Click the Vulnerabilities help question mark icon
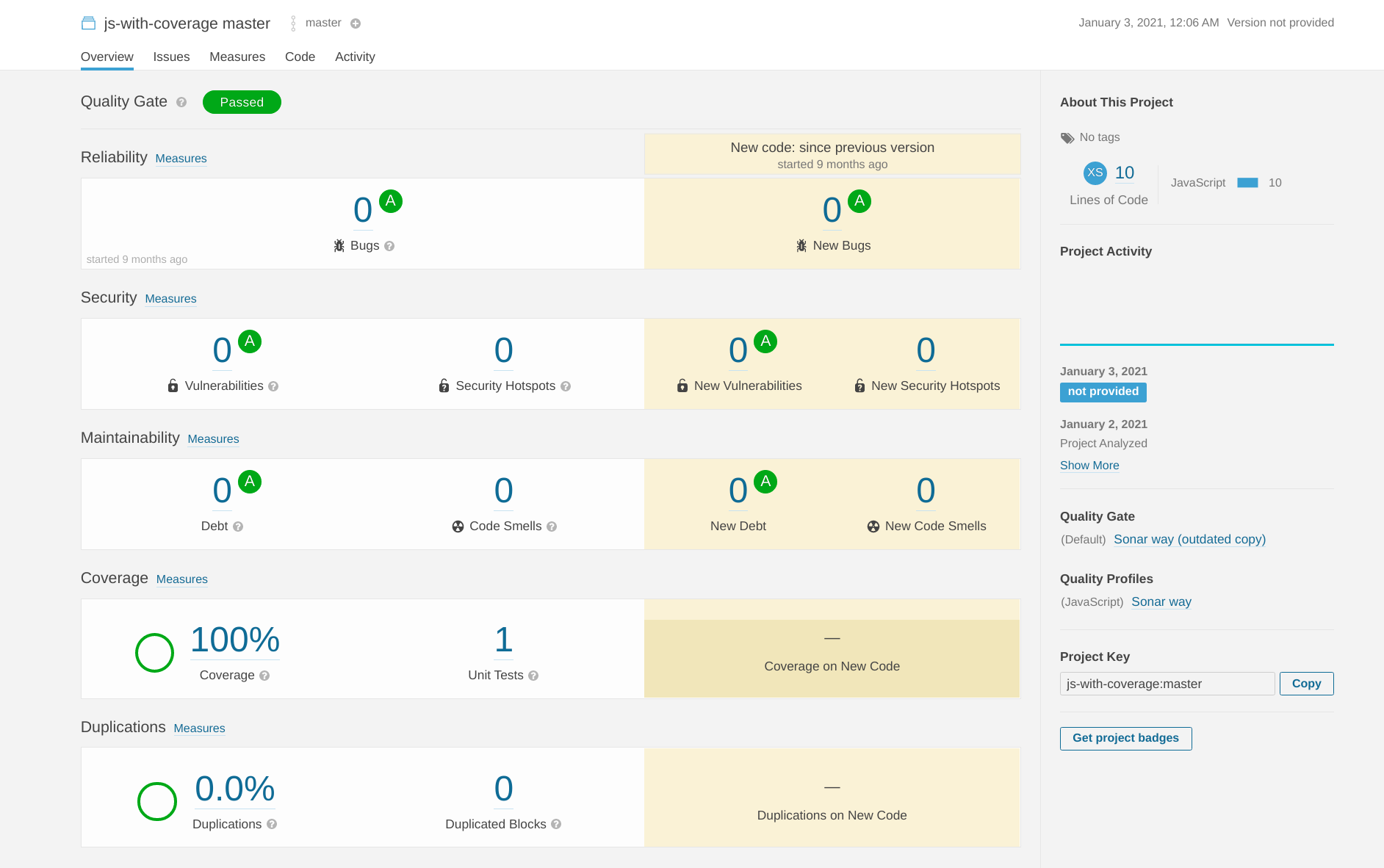The height and width of the screenshot is (868, 1384). (273, 386)
